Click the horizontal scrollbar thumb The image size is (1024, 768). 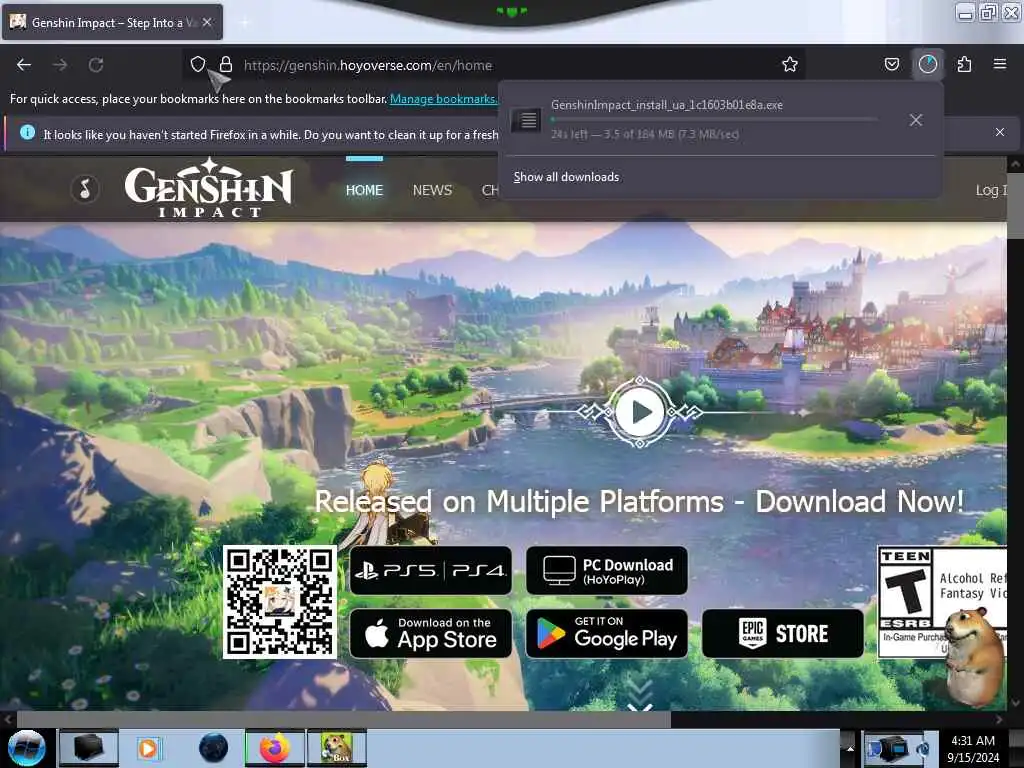[344, 720]
